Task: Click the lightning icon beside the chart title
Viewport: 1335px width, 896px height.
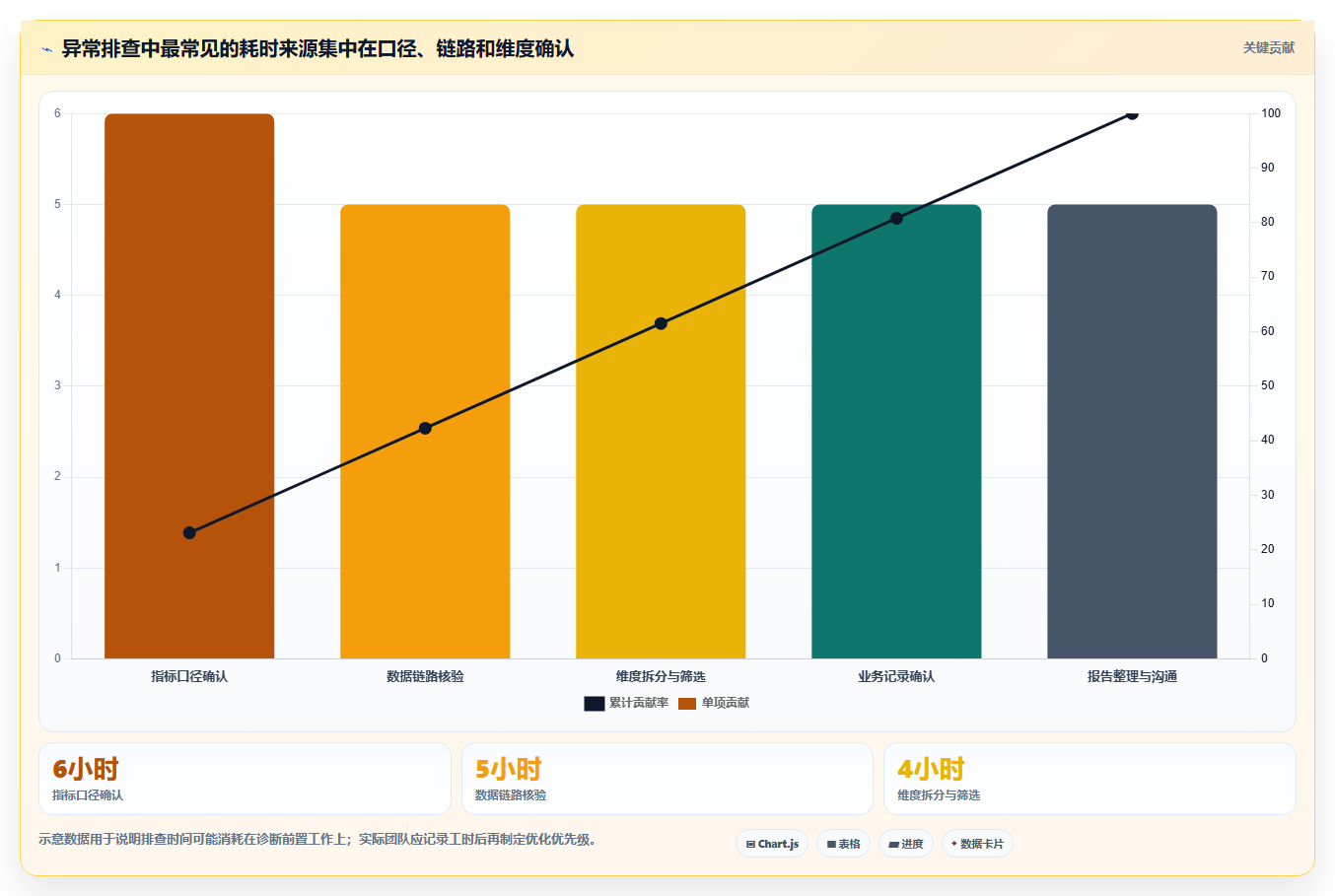Action: [46, 49]
